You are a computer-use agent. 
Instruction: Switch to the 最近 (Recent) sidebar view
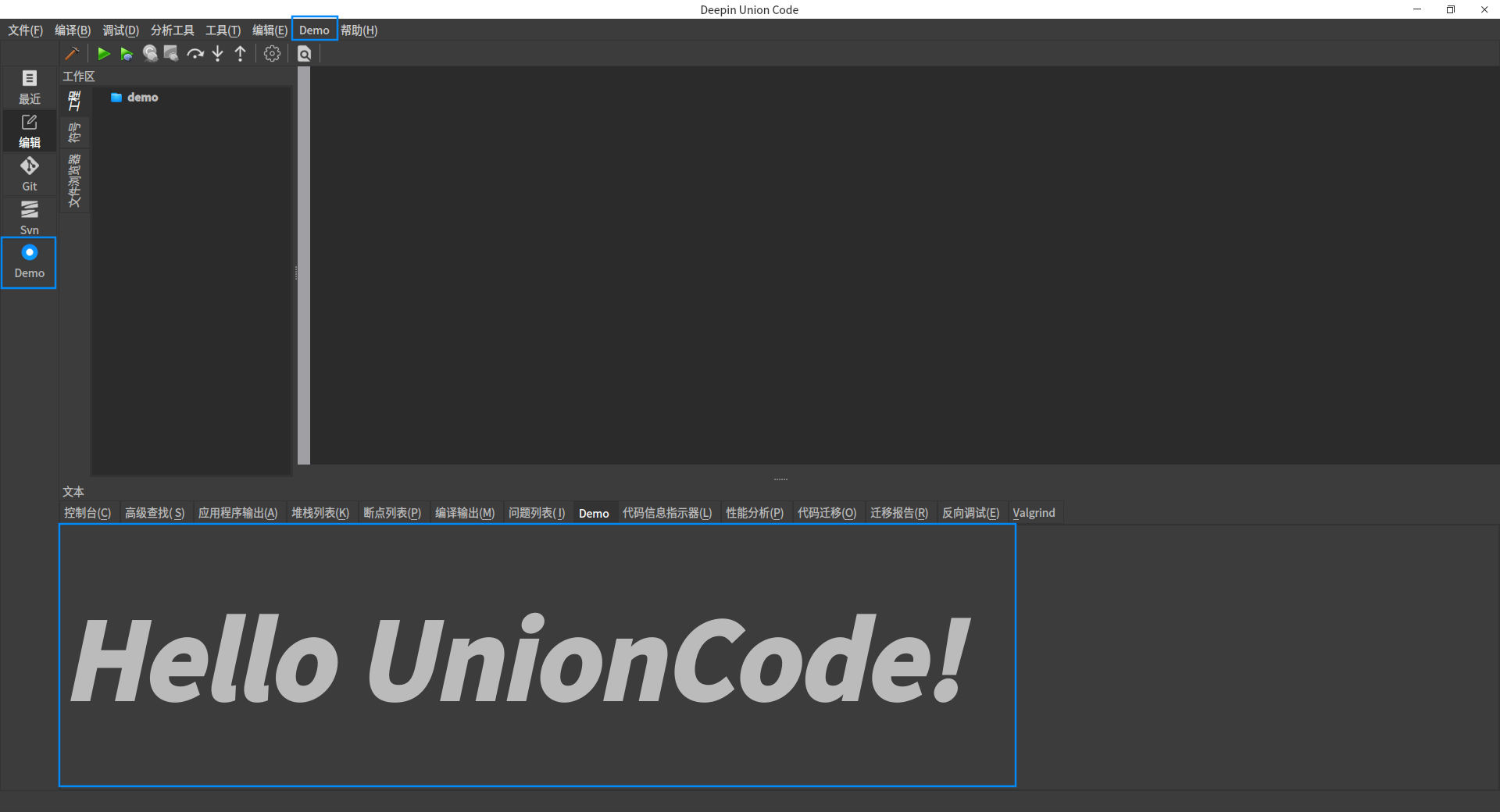tap(29, 86)
